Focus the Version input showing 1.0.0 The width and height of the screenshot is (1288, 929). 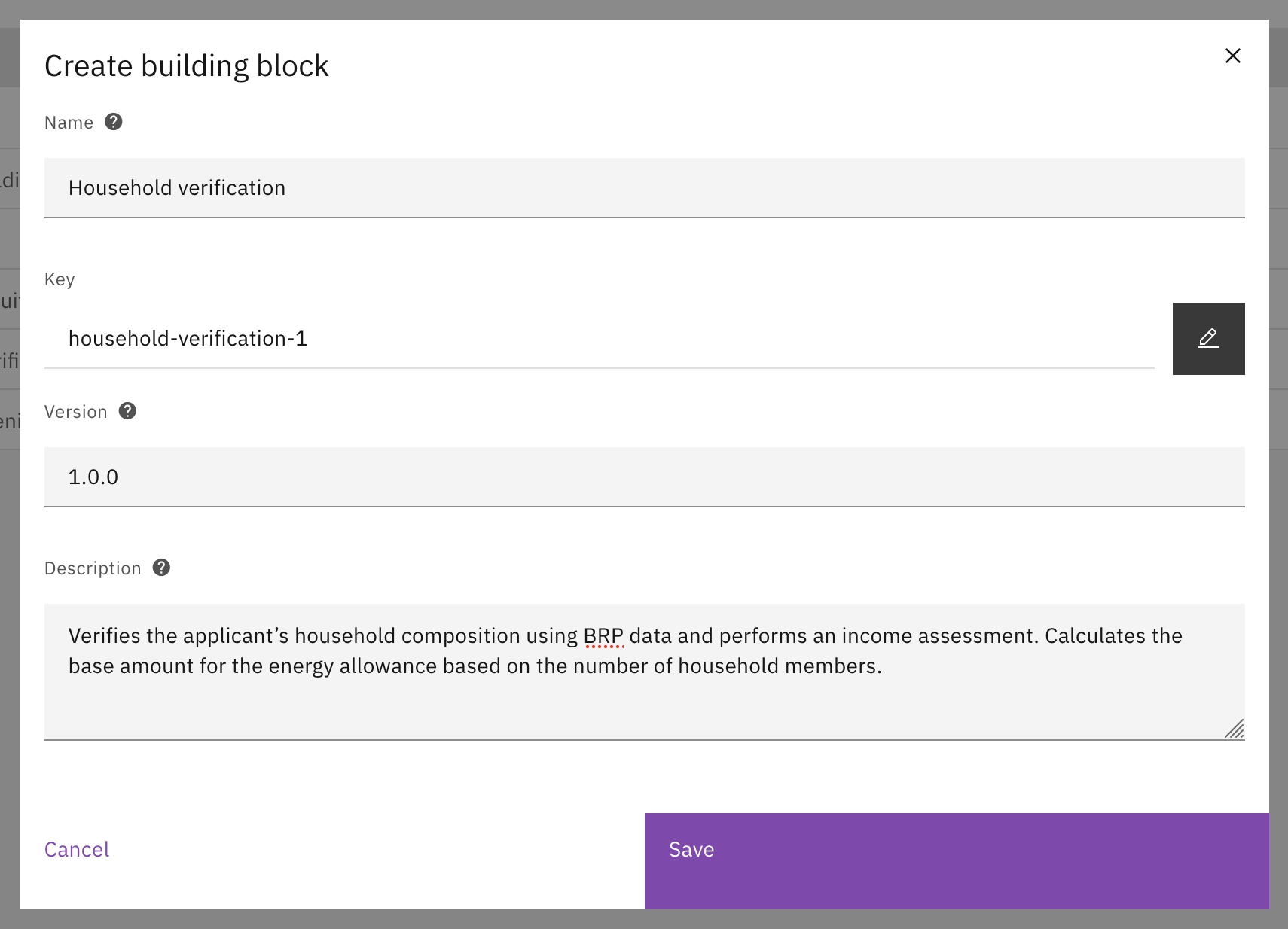click(644, 477)
